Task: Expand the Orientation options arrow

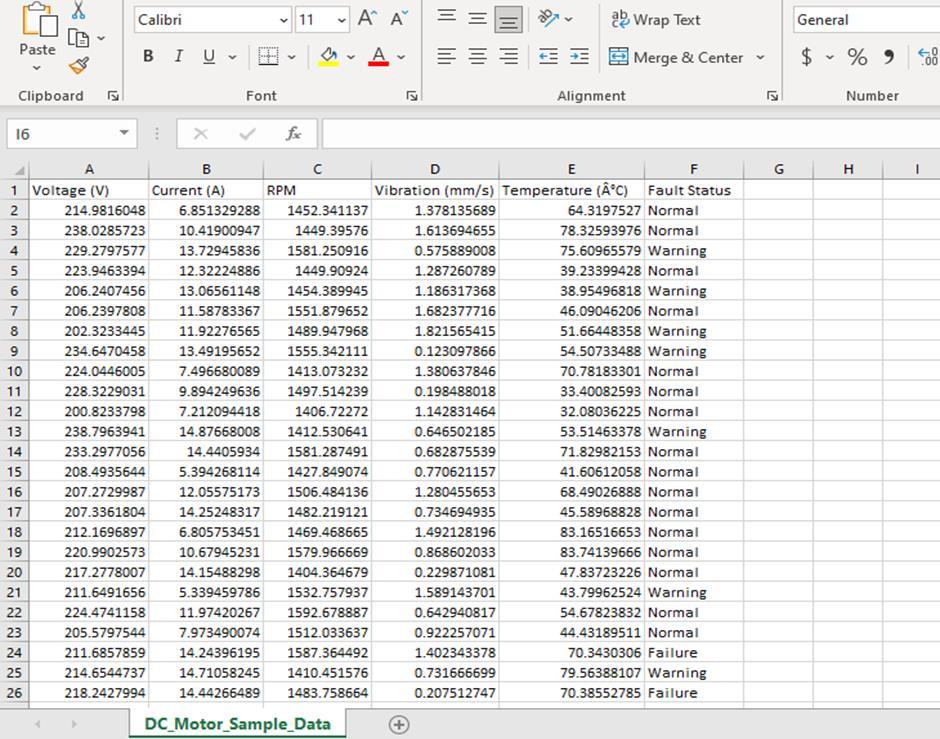Action: coord(569,20)
